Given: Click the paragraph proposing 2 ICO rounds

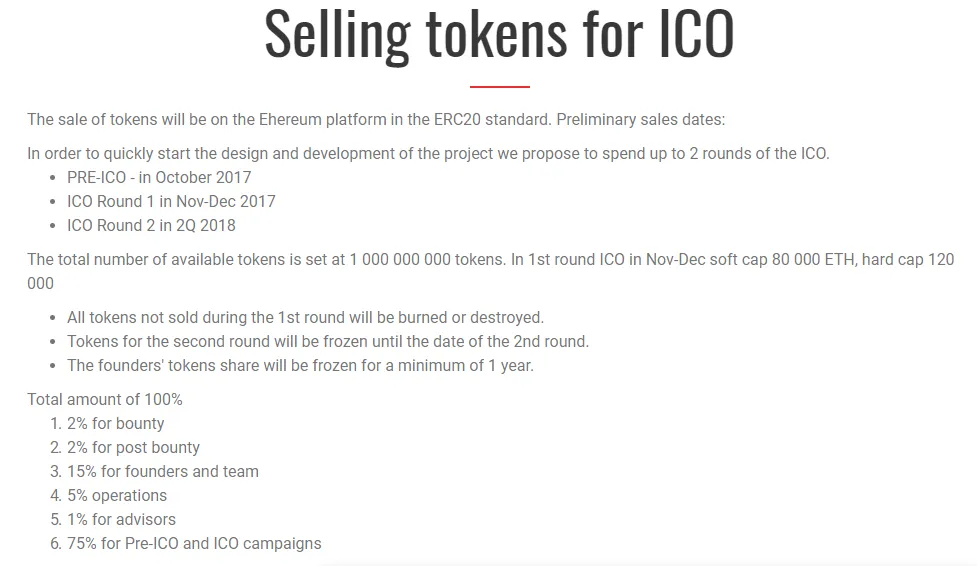Looking at the screenshot, I should point(428,153).
